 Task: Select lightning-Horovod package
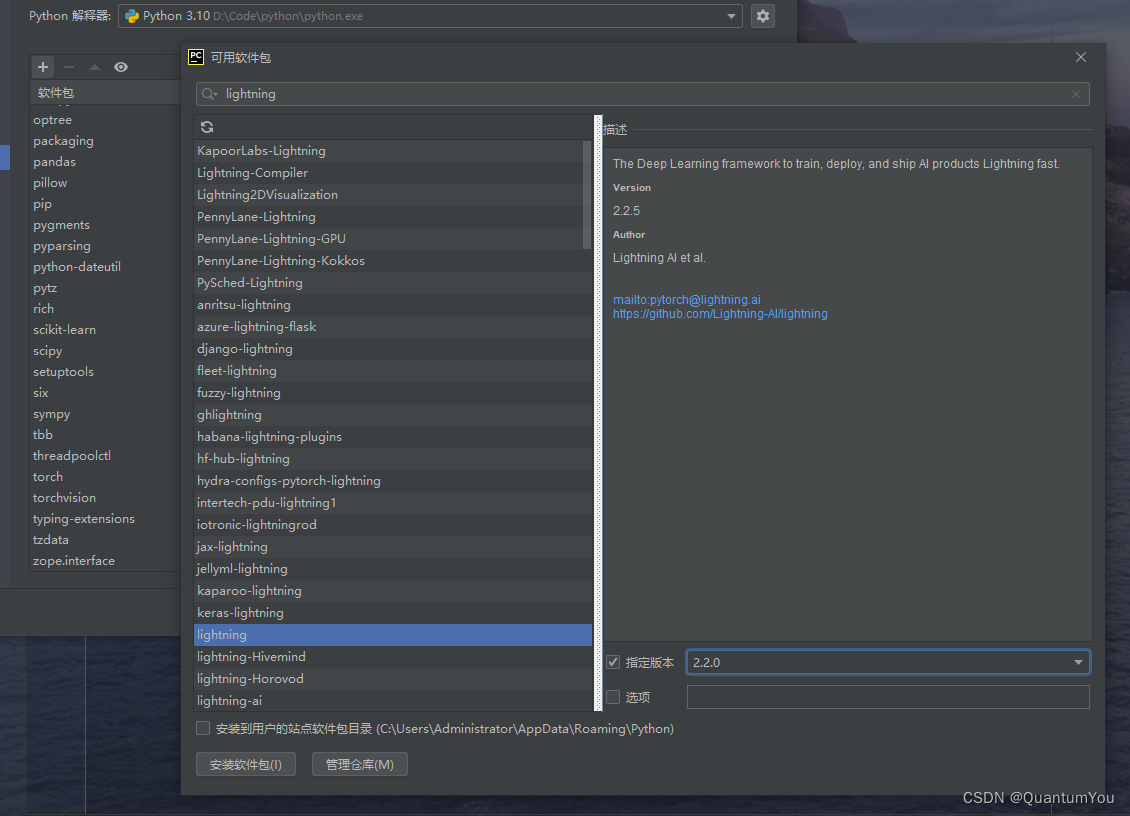tap(393, 678)
